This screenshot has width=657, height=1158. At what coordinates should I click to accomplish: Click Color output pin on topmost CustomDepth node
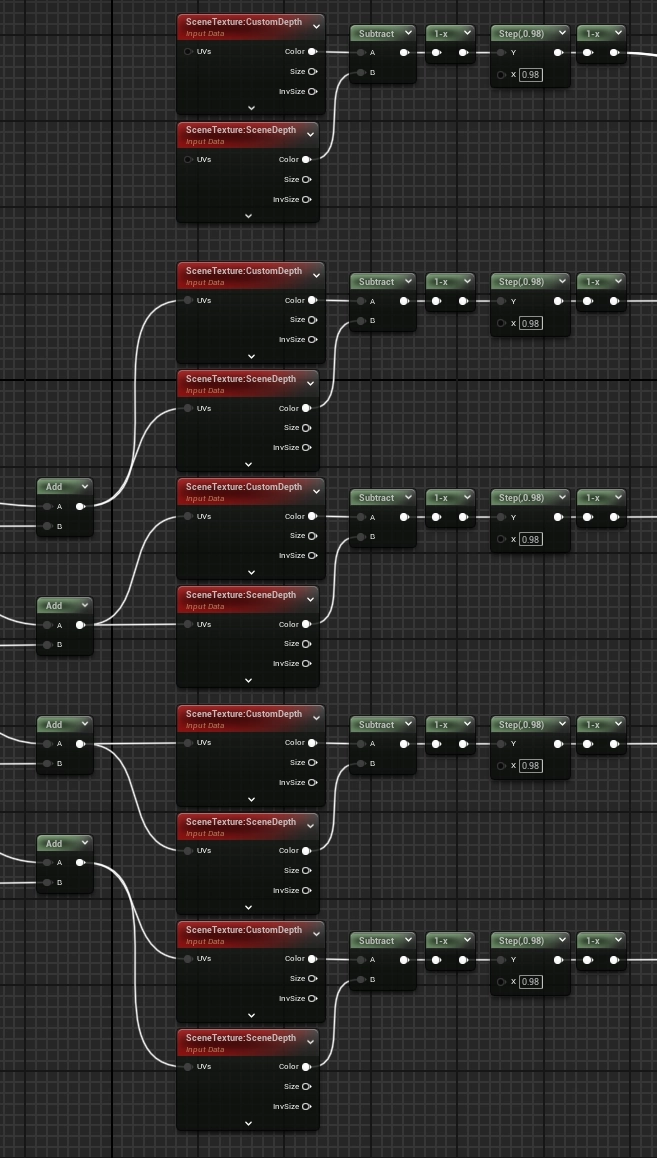coord(312,52)
